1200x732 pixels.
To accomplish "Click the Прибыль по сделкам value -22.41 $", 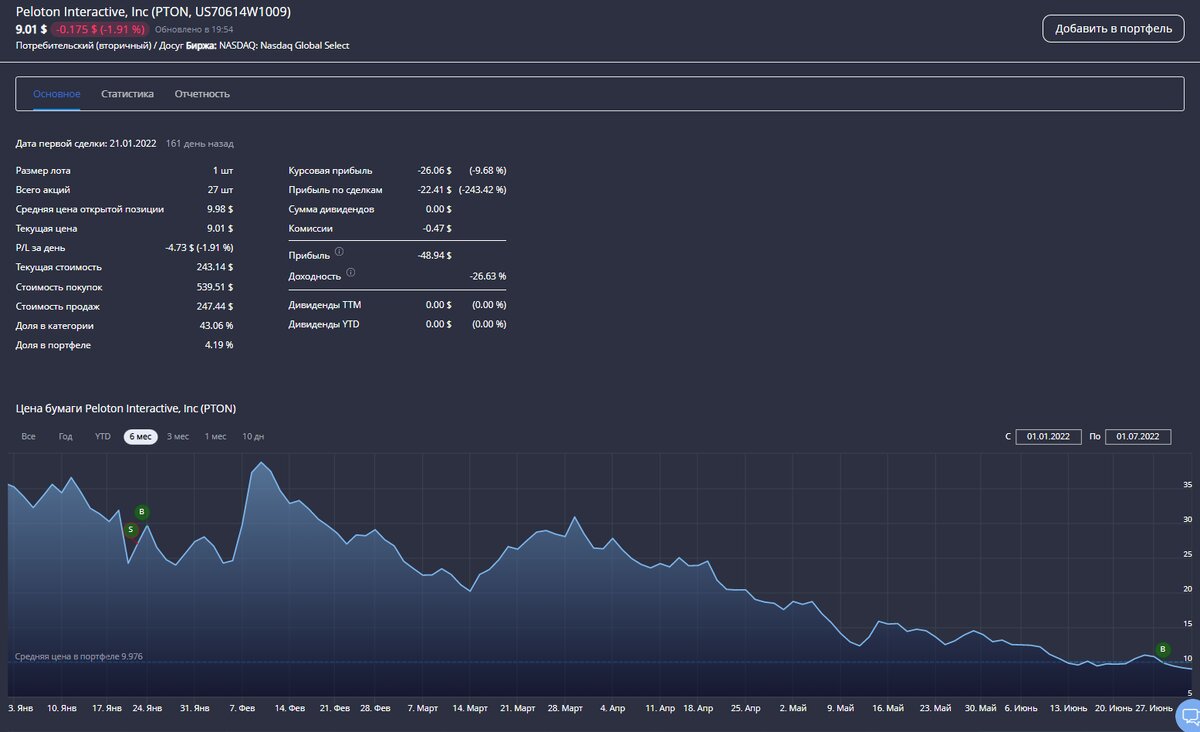I will [x=434, y=190].
